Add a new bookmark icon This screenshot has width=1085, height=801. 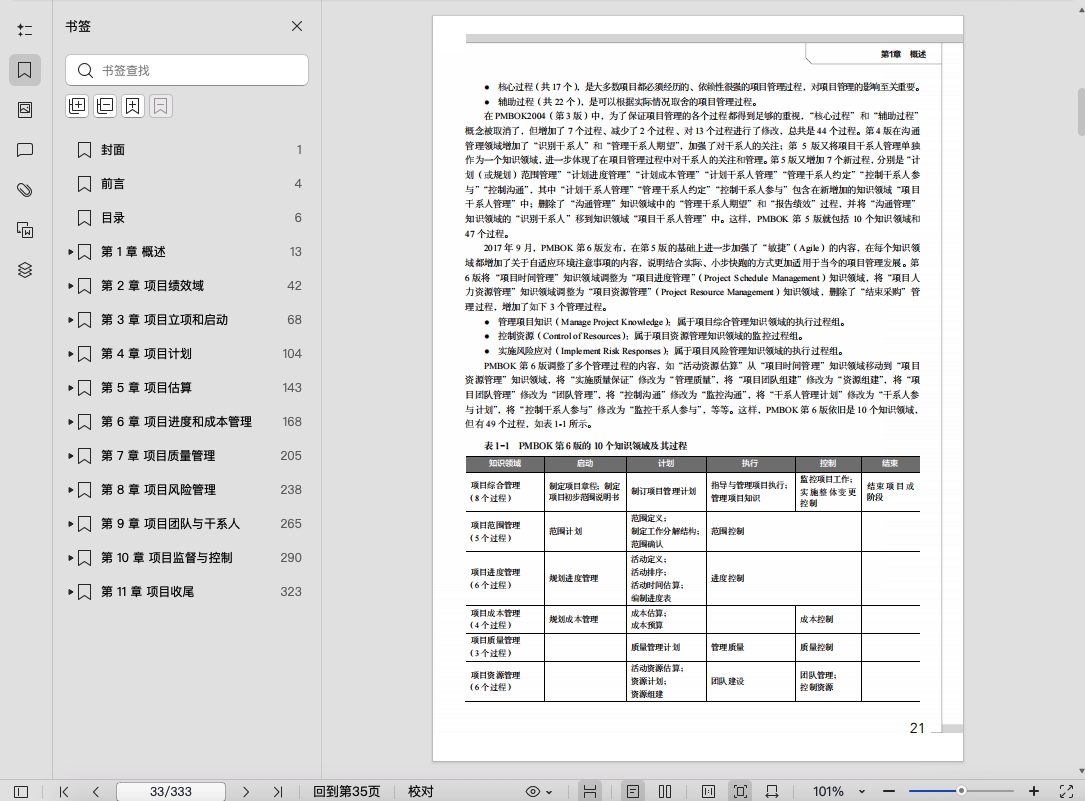click(132, 106)
